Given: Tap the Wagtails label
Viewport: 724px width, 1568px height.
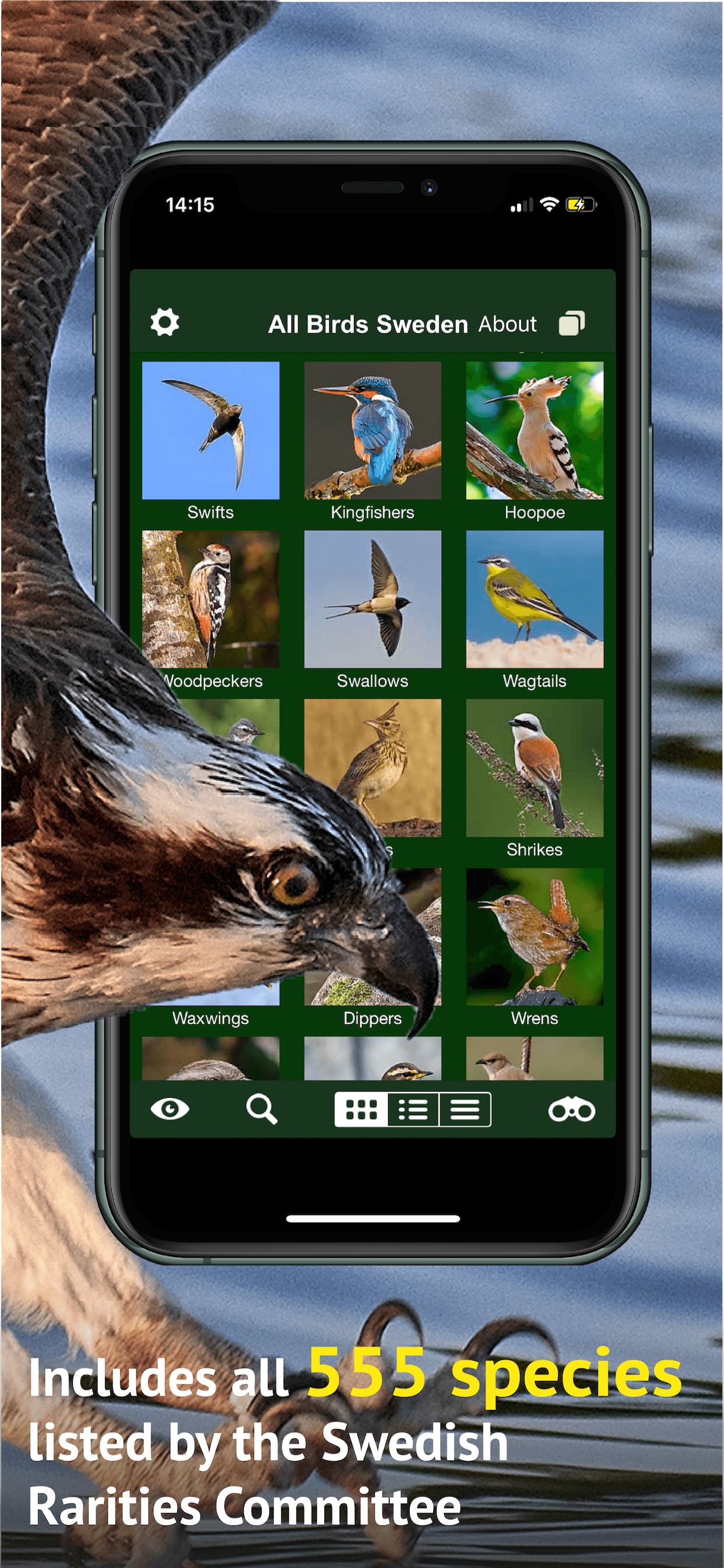Looking at the screenshot, I should 535,681.
